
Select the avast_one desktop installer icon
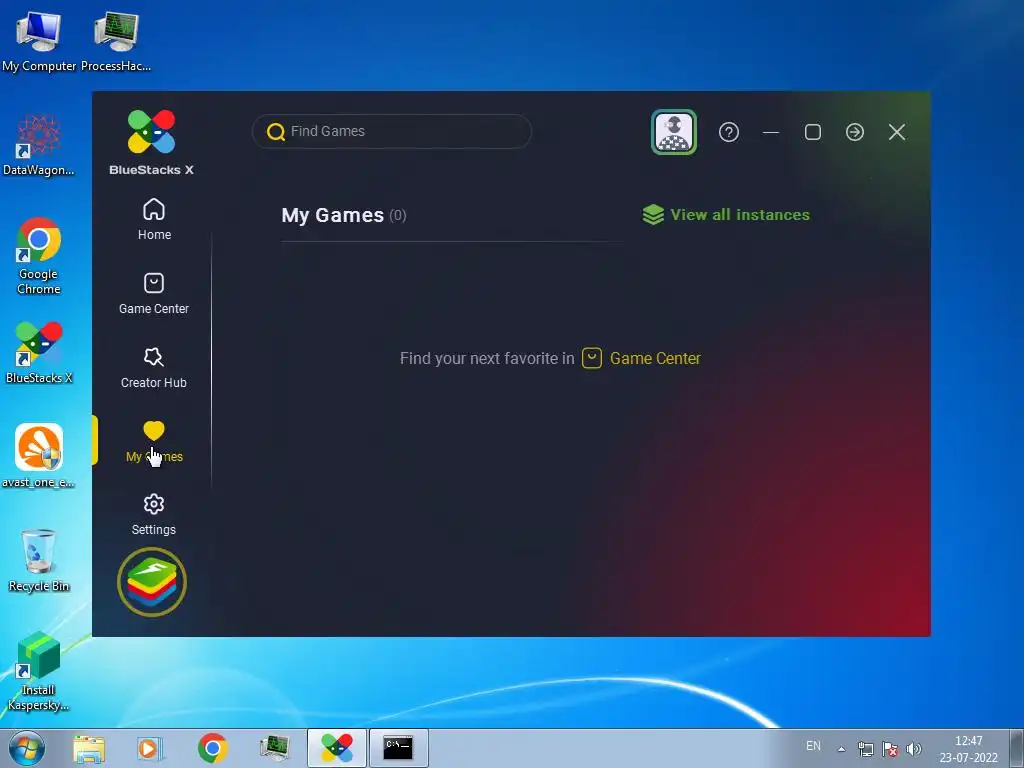(39, 456)
